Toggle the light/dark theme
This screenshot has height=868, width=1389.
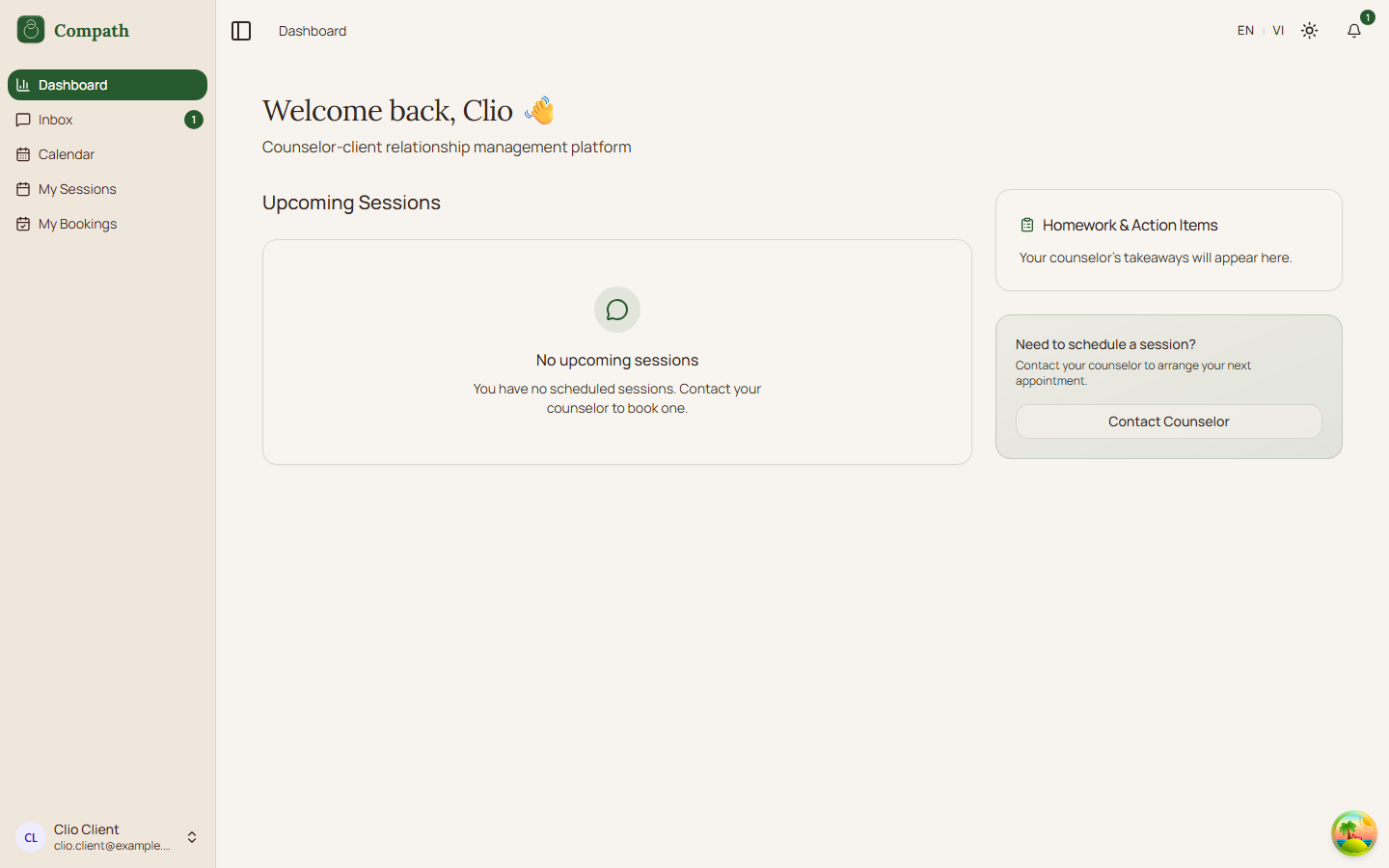[1309, 31]
